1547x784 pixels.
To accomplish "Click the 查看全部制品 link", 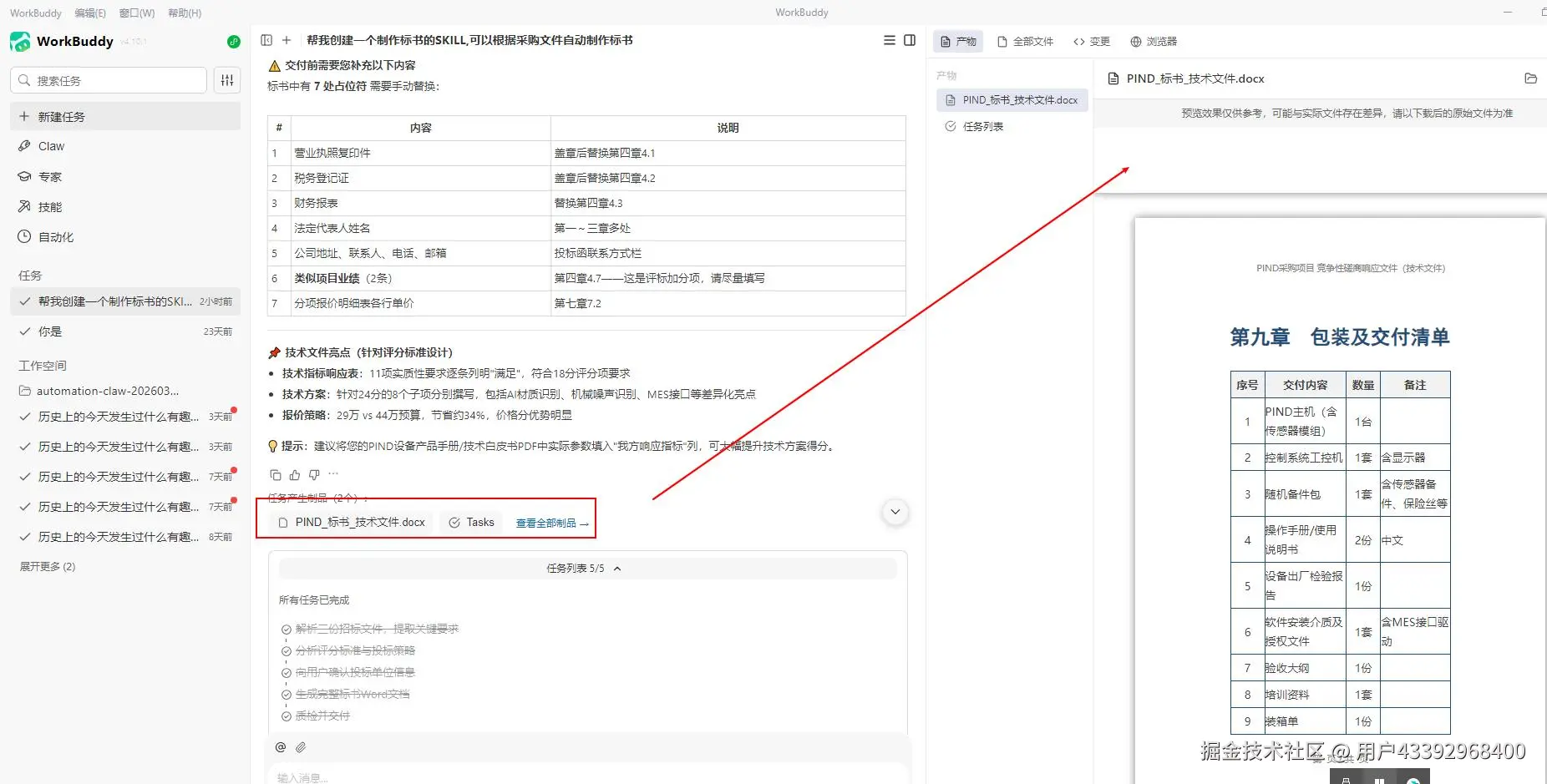I will click(x=552, y=524).
